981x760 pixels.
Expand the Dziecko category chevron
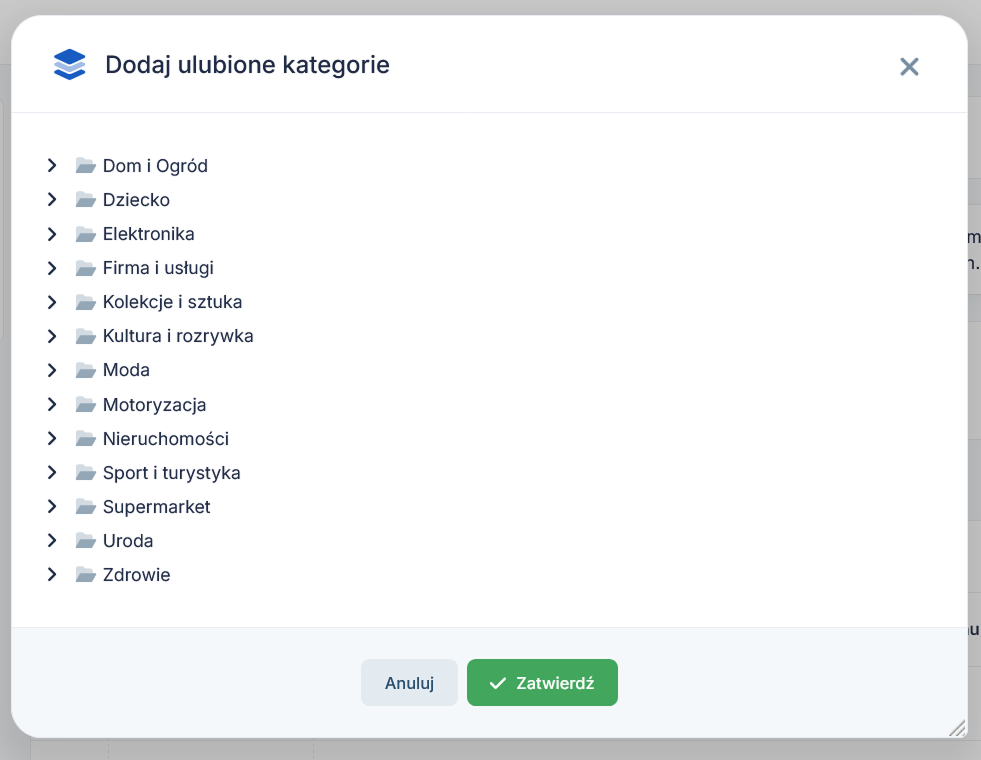coord(52,200)
